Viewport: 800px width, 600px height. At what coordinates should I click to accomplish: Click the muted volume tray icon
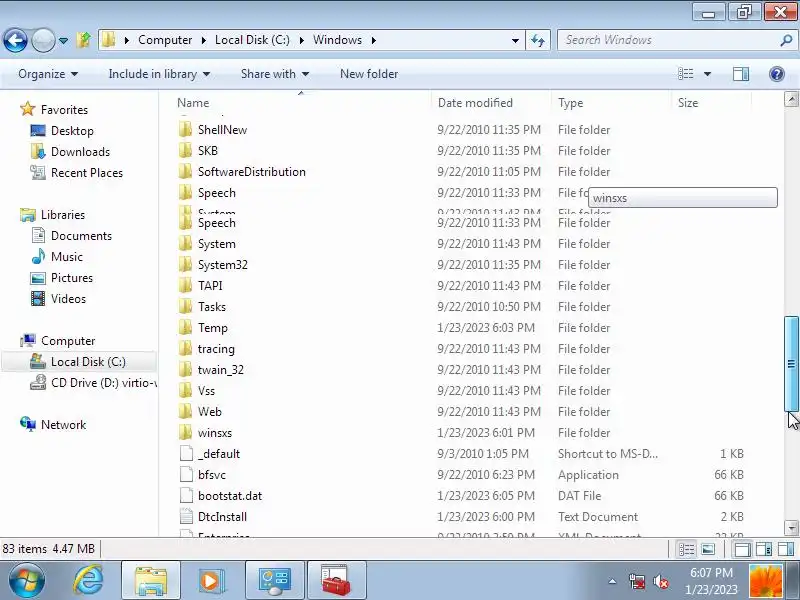(x=661, y=581)
